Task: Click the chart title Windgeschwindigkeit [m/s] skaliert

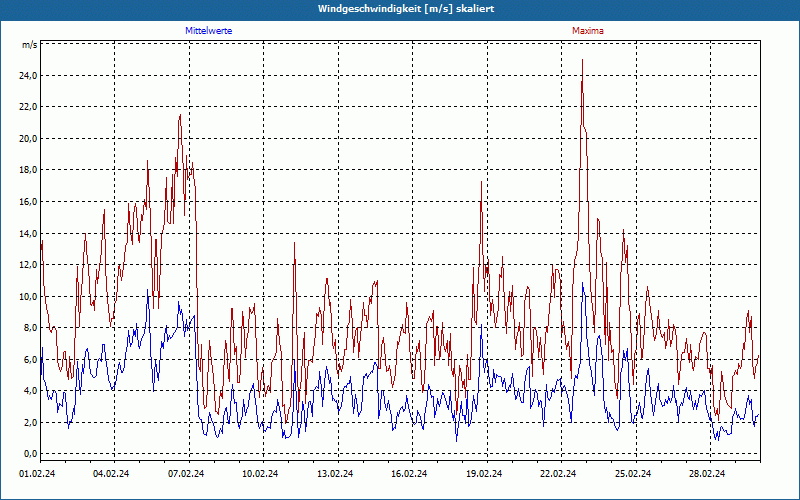Action: click(x=406, y=9)
